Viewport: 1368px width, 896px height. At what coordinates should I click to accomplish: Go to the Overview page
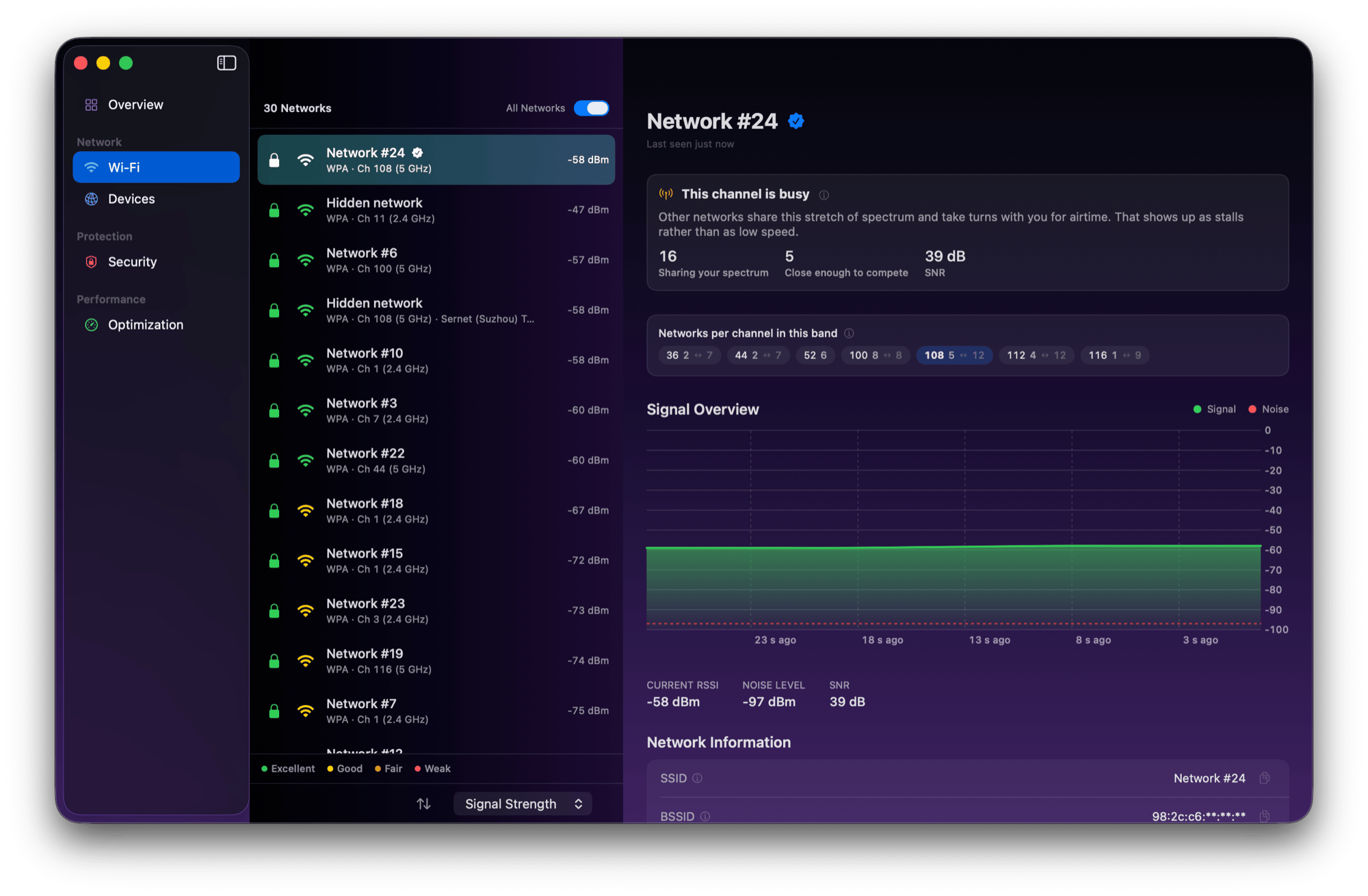coord(156,105)
